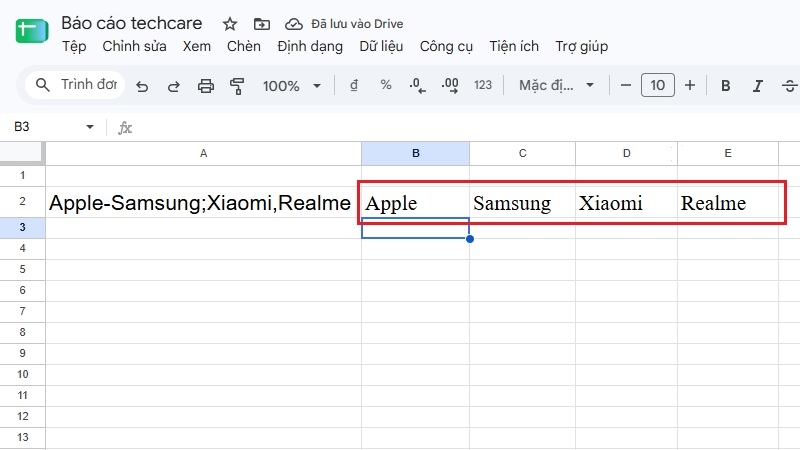This screenshot has height=450, width=800.
Task: Toggle bold formatting
Action: point(726,86)
